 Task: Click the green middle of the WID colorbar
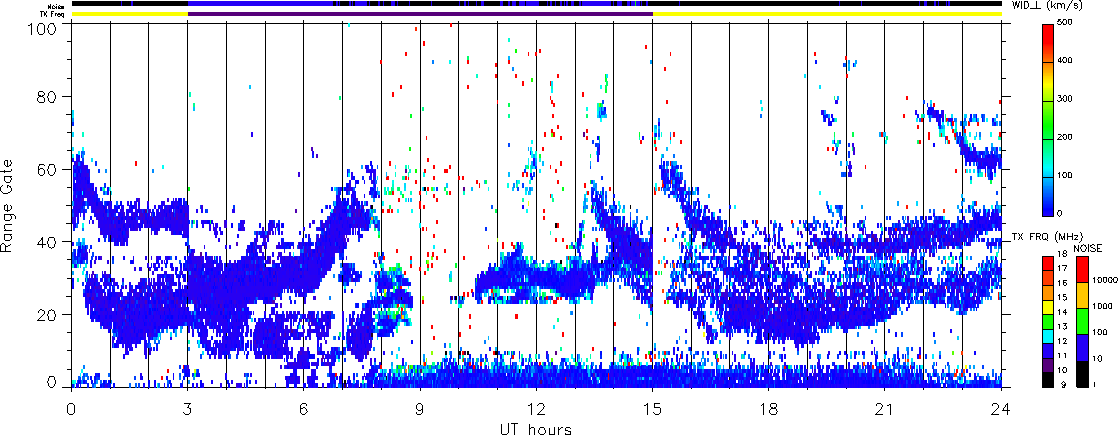[1047, 118]
